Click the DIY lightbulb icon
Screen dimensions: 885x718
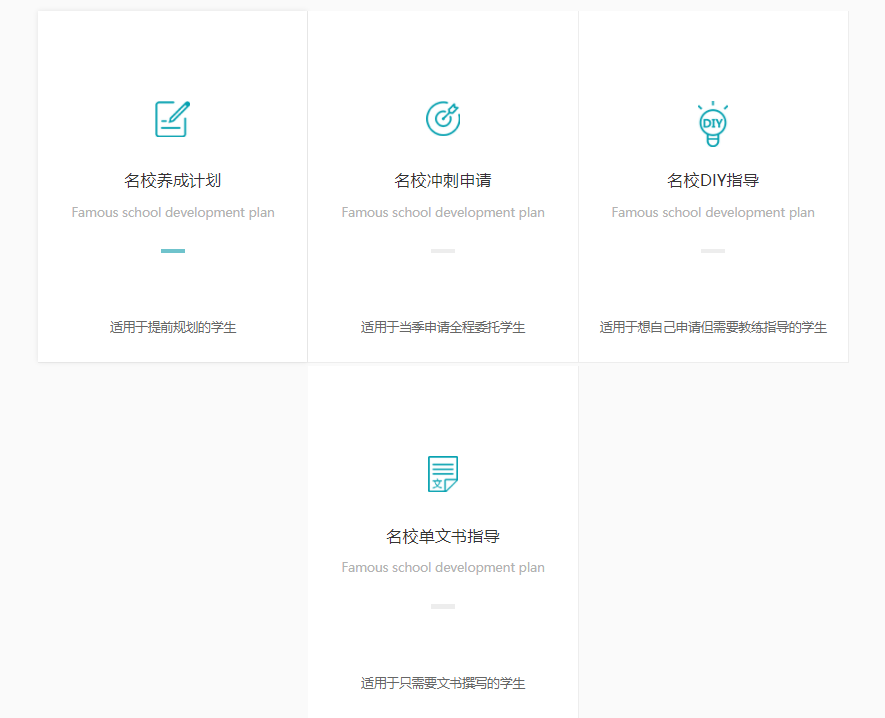coord(712,121)
